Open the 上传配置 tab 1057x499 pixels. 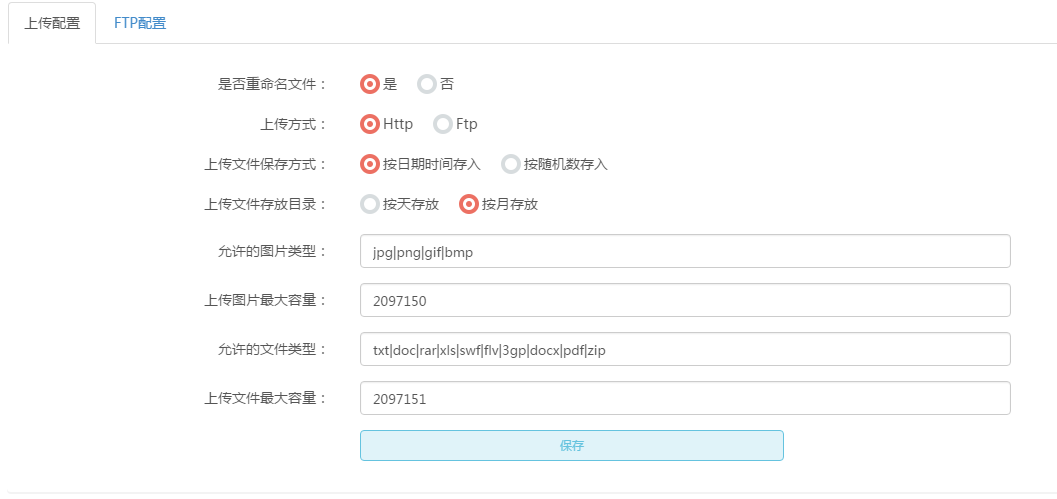pos(52,23)
